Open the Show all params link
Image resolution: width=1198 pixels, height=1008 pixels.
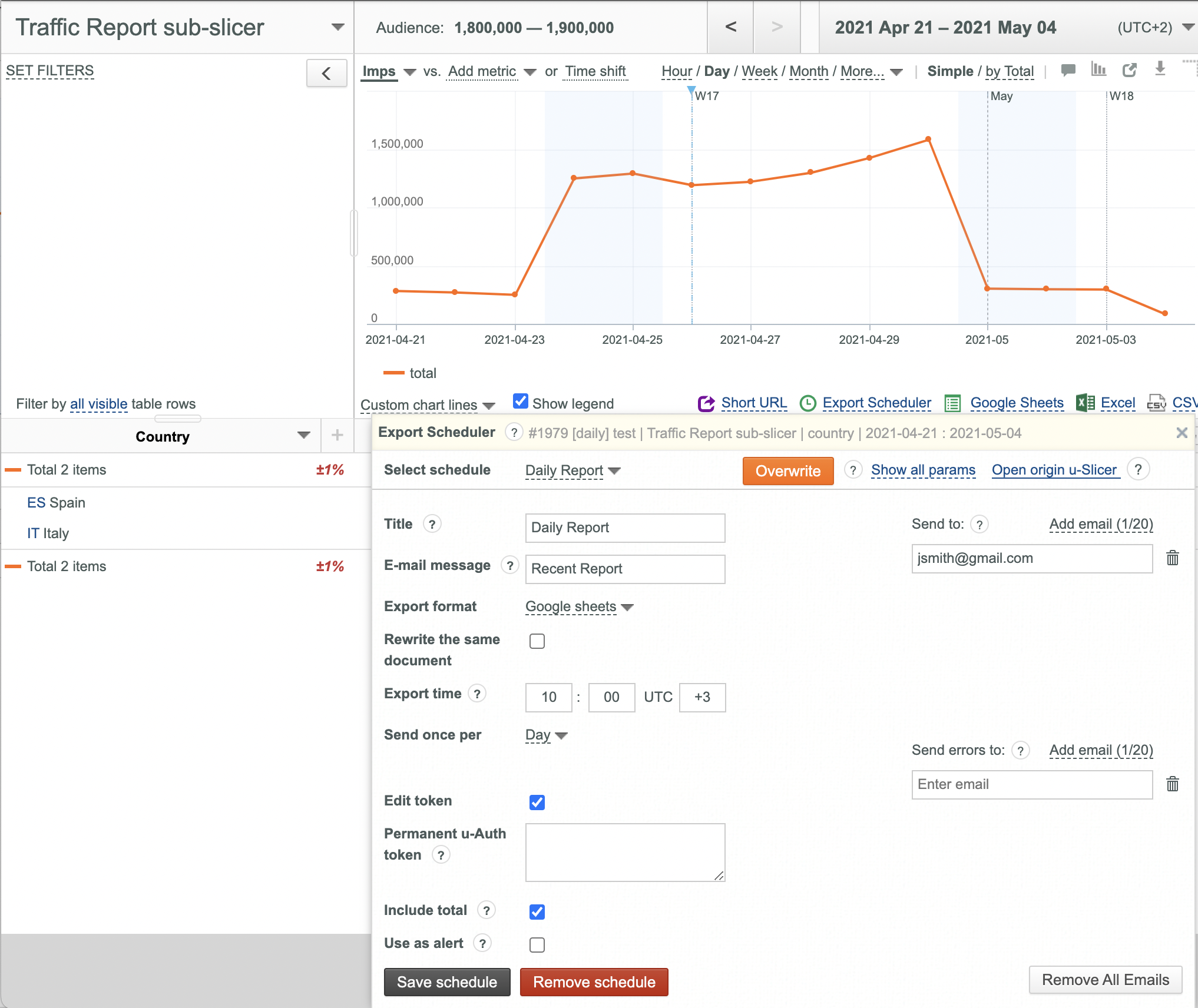pyautogui.click(x=923, y=469)
